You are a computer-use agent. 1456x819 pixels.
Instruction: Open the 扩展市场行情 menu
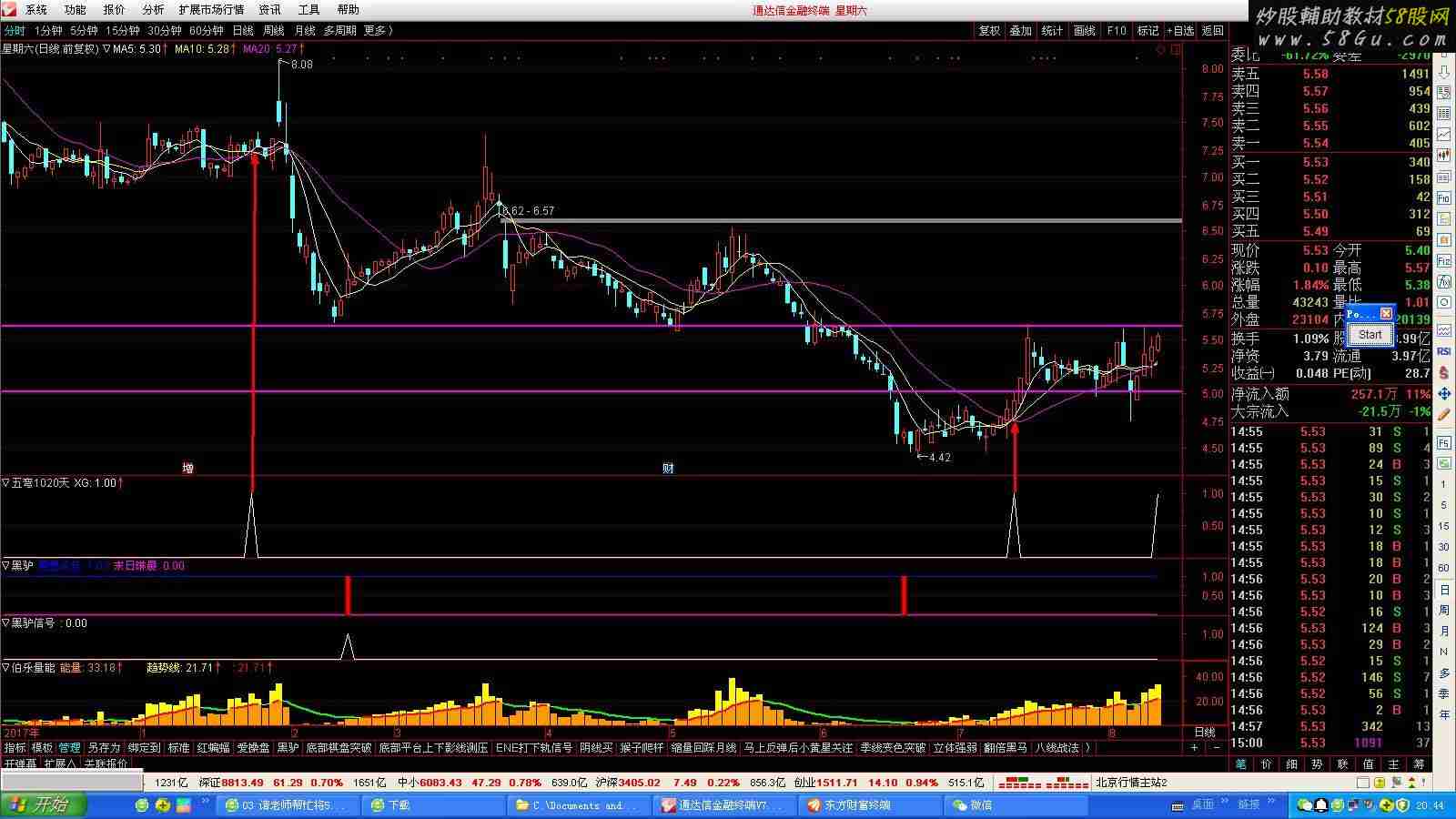211,9
